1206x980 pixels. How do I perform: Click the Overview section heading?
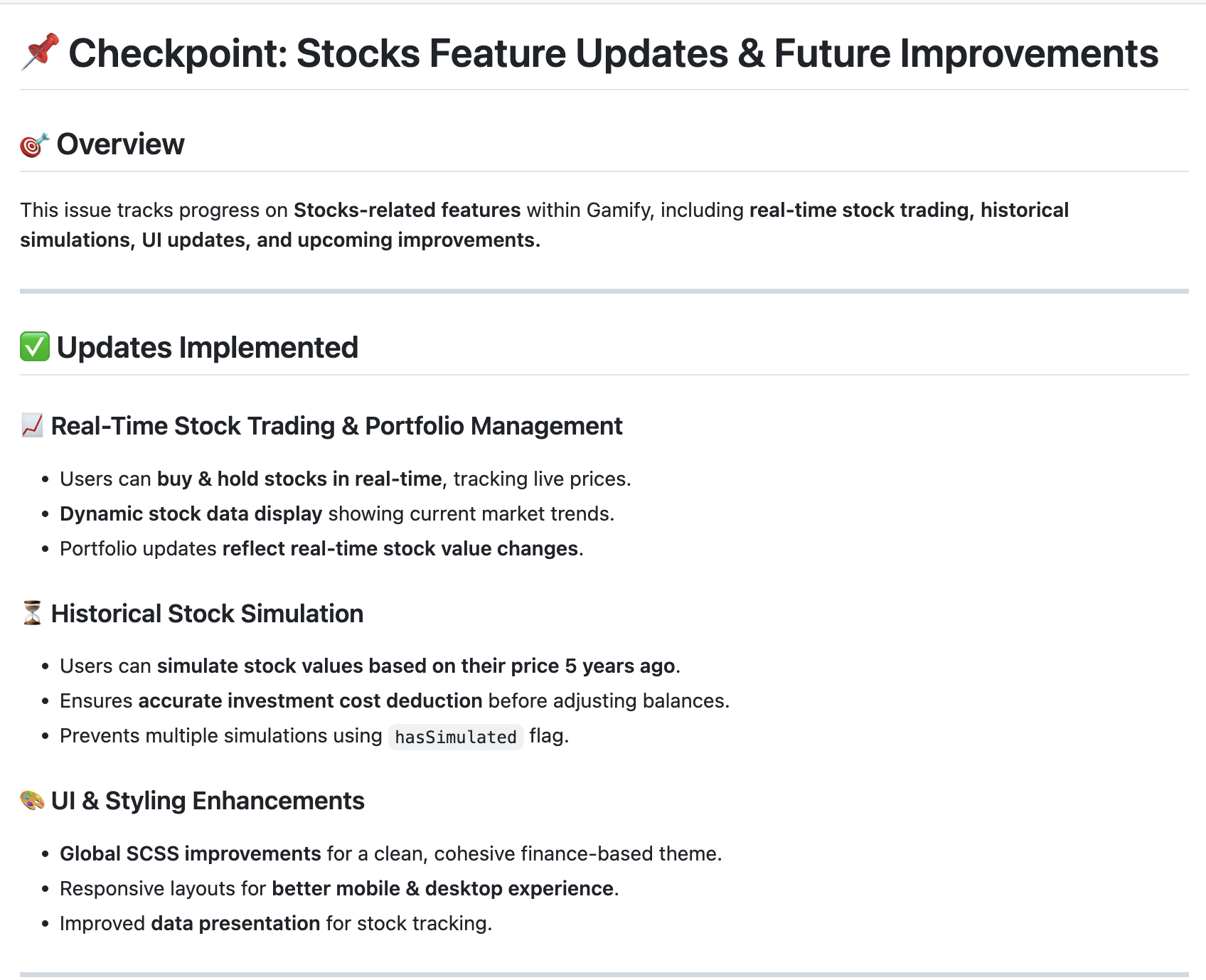point(120,144)
